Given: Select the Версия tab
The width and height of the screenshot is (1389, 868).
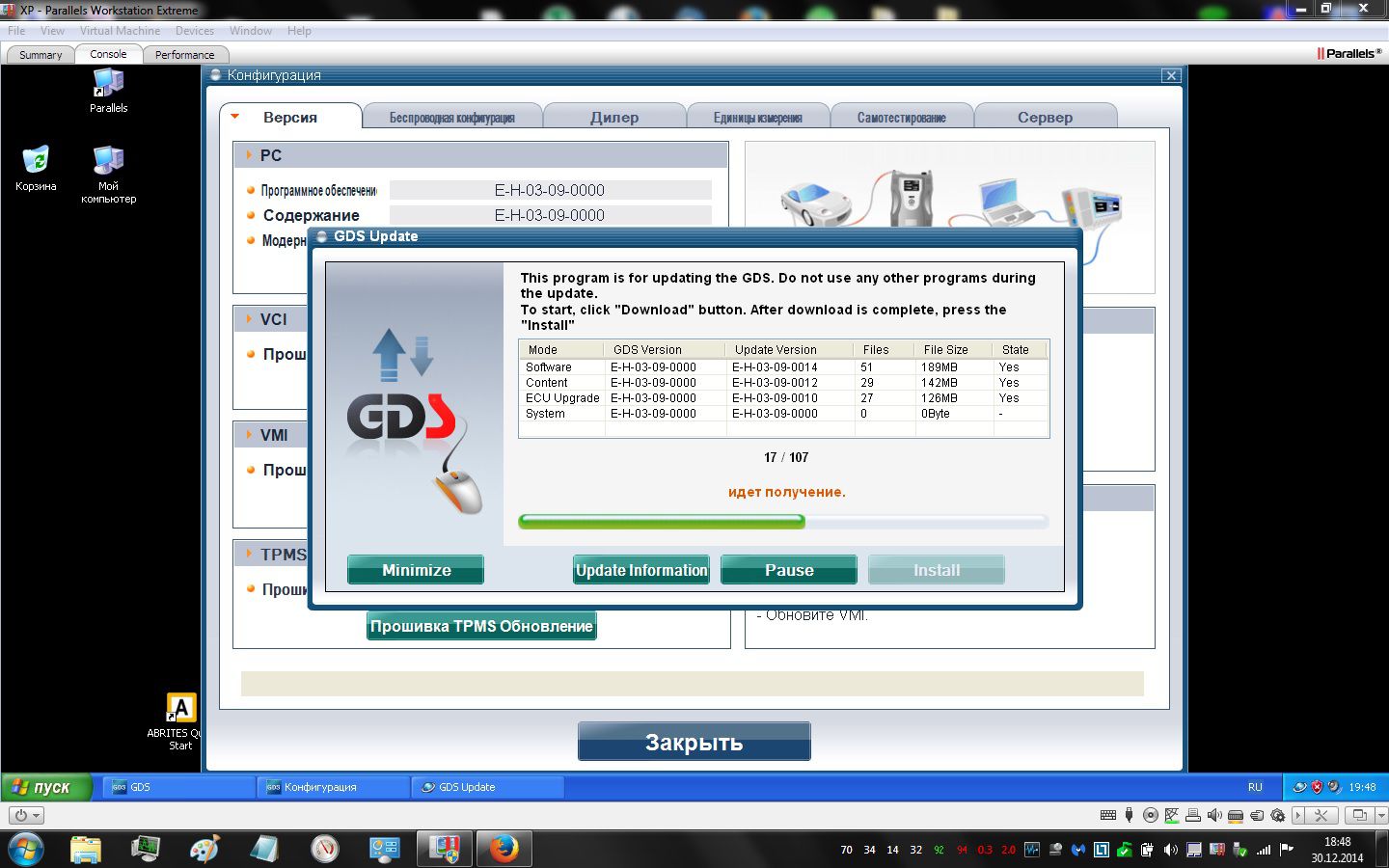Looking at the screenshot, I should click(x=290, y=117).
